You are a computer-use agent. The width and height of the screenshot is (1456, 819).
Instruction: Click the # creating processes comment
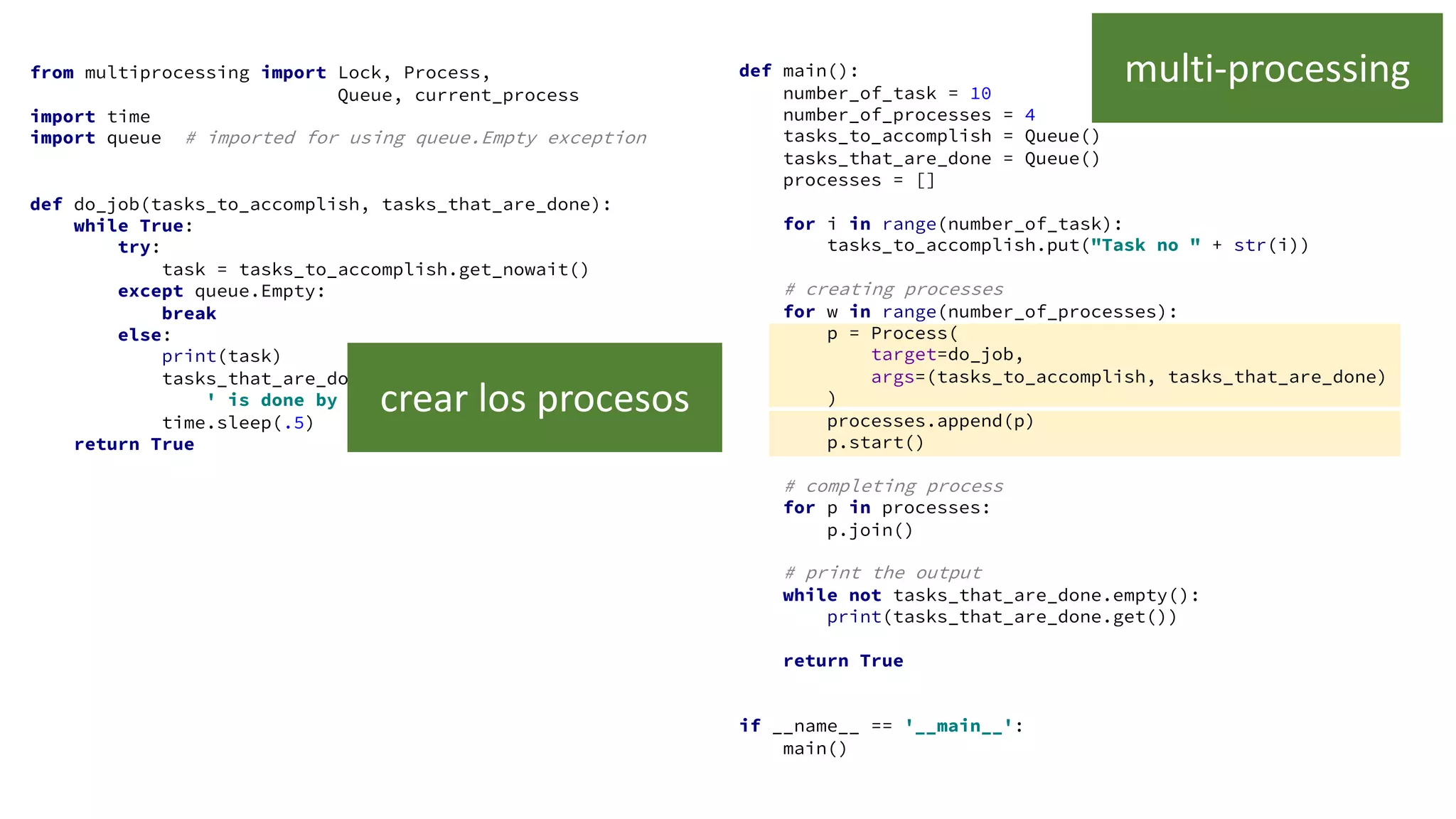pyautogui.click(x=894, y=289)
